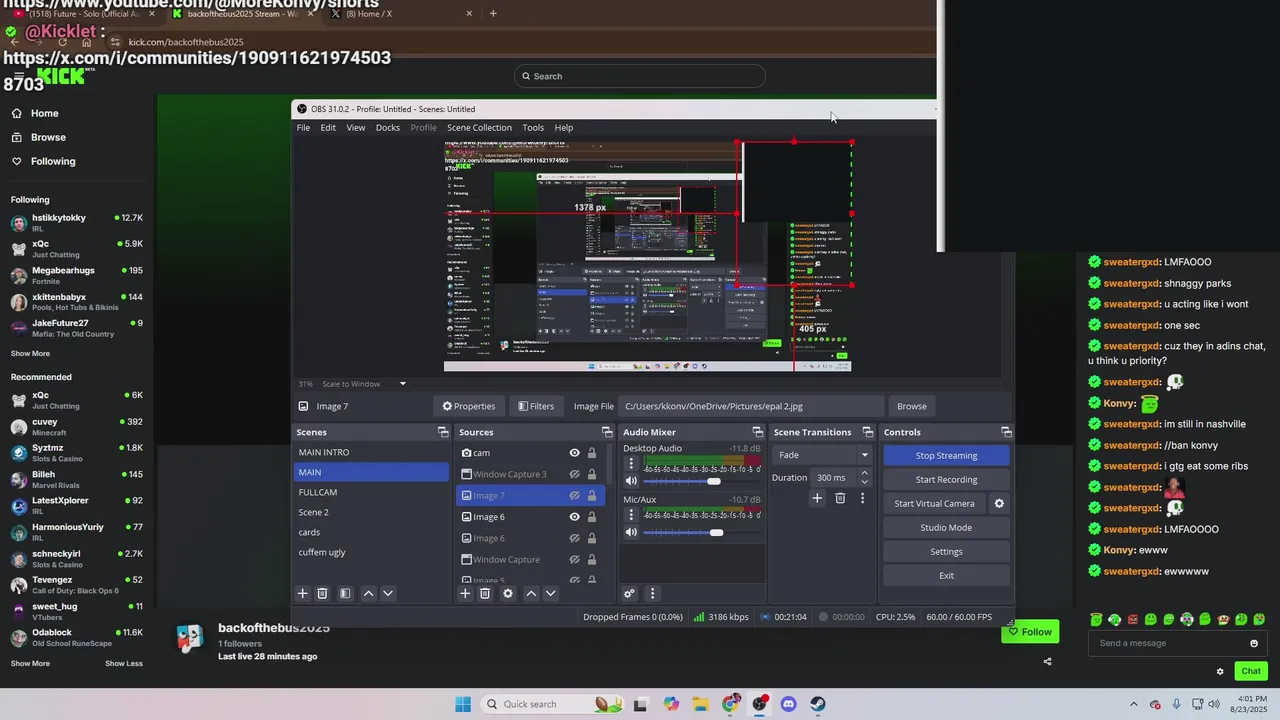
Task: Expand Following list with Show More
Action: 30,353
